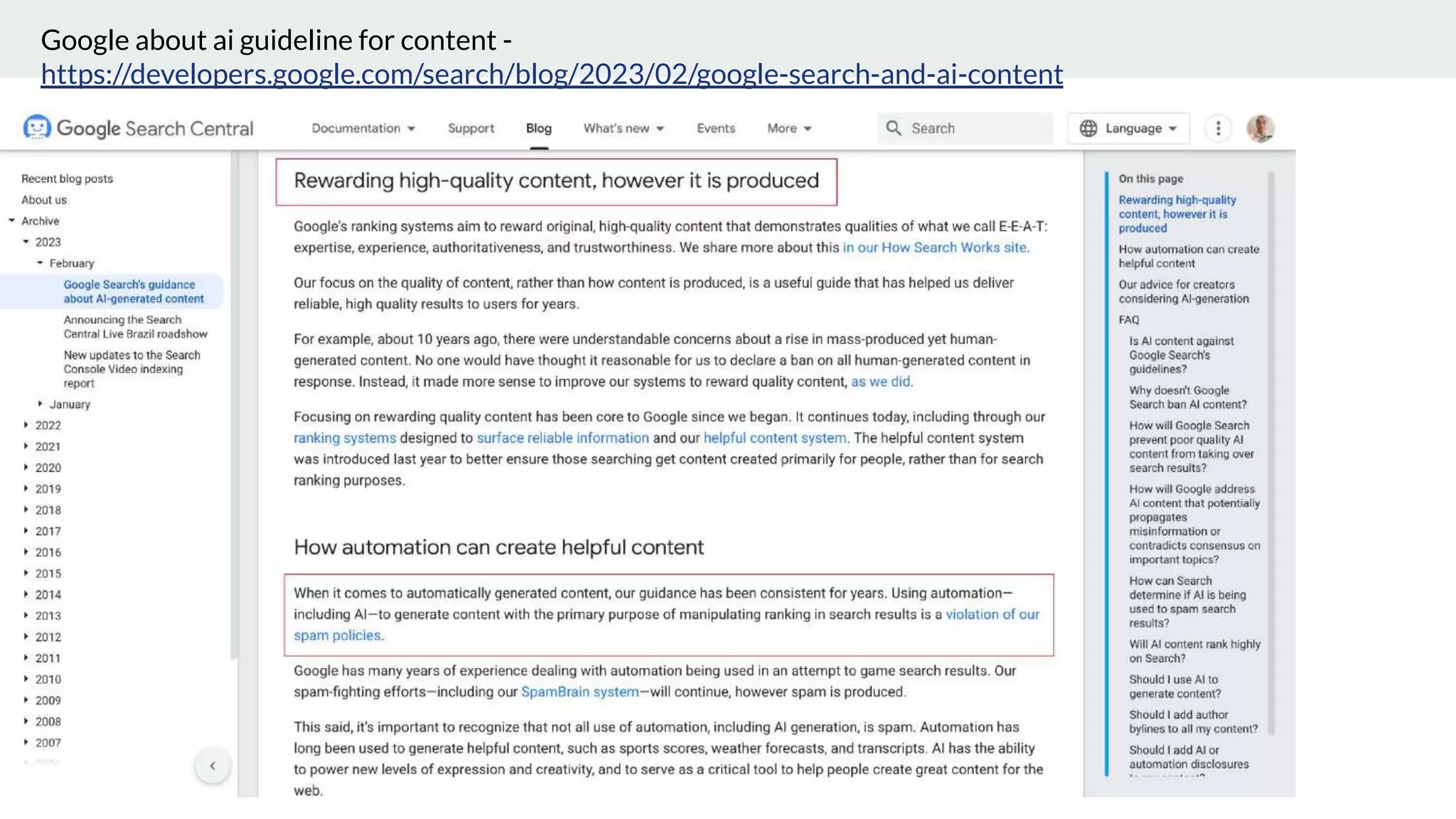
Task: Expand the 2018 archive year
Action: pyautogui.click(x=26, y=510)
